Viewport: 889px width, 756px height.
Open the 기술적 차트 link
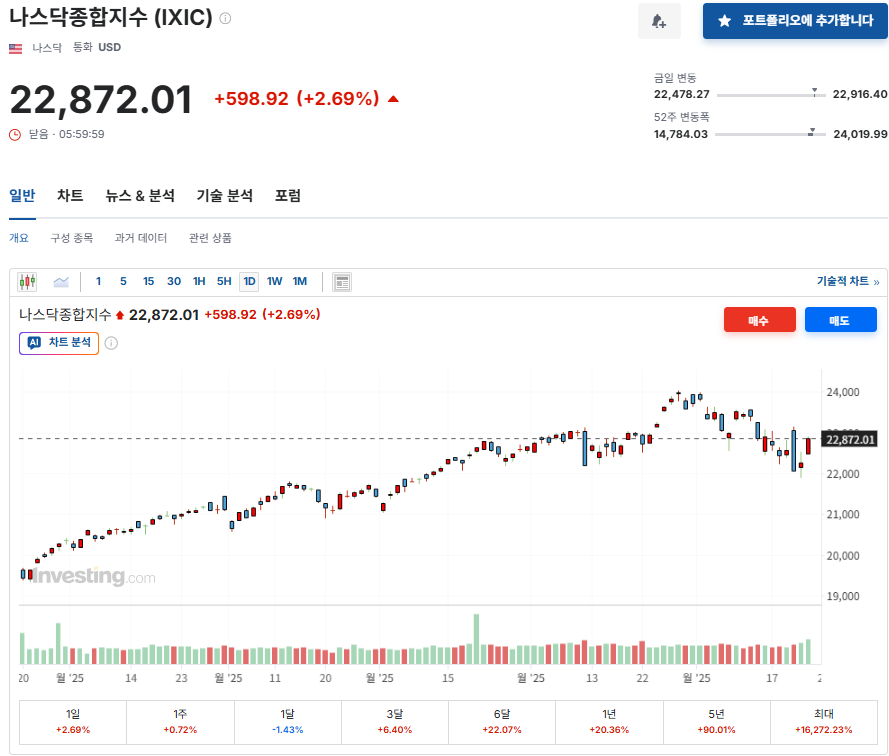(x=848, y=281)
